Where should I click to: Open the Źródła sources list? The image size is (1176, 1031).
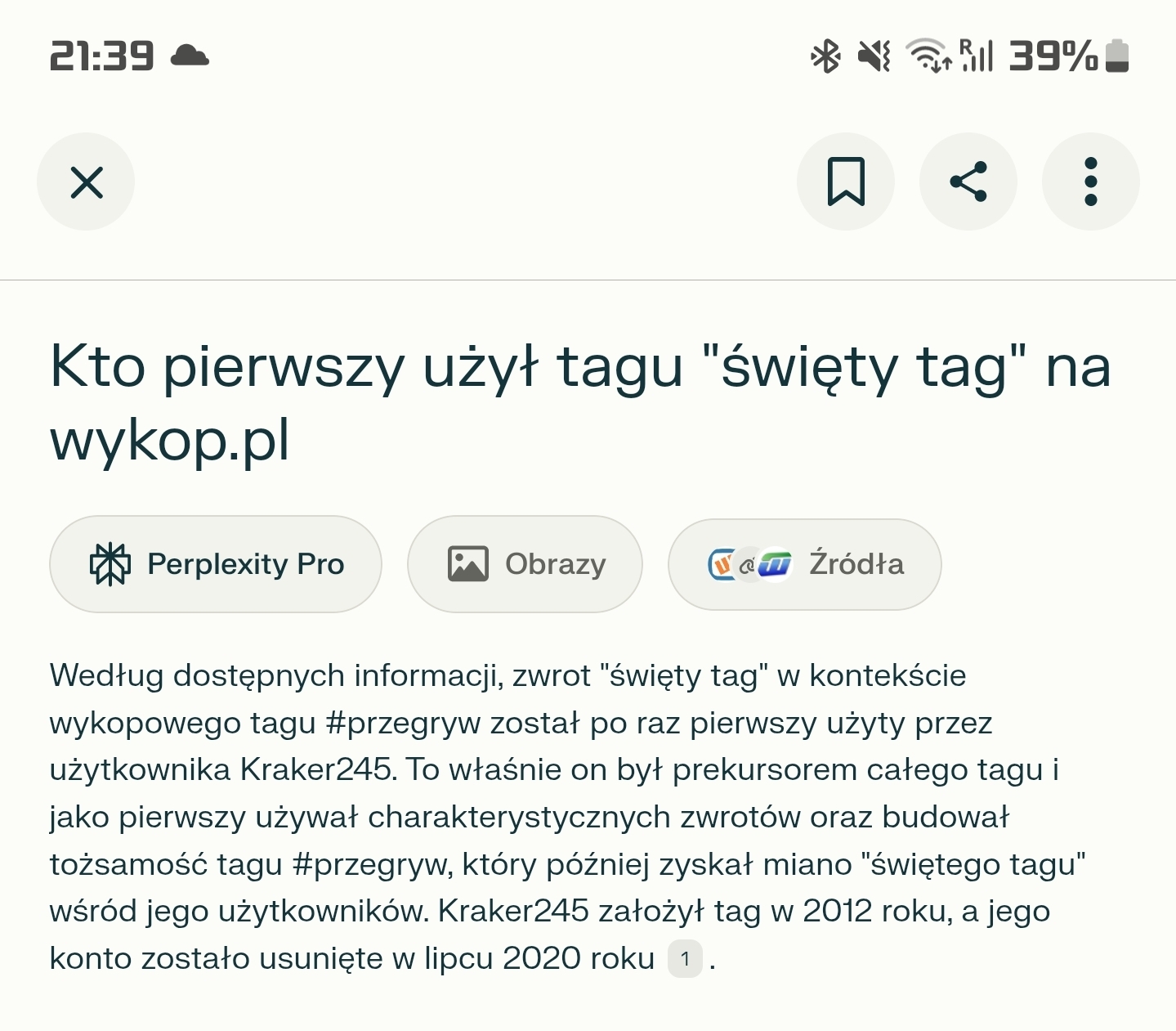805,564
